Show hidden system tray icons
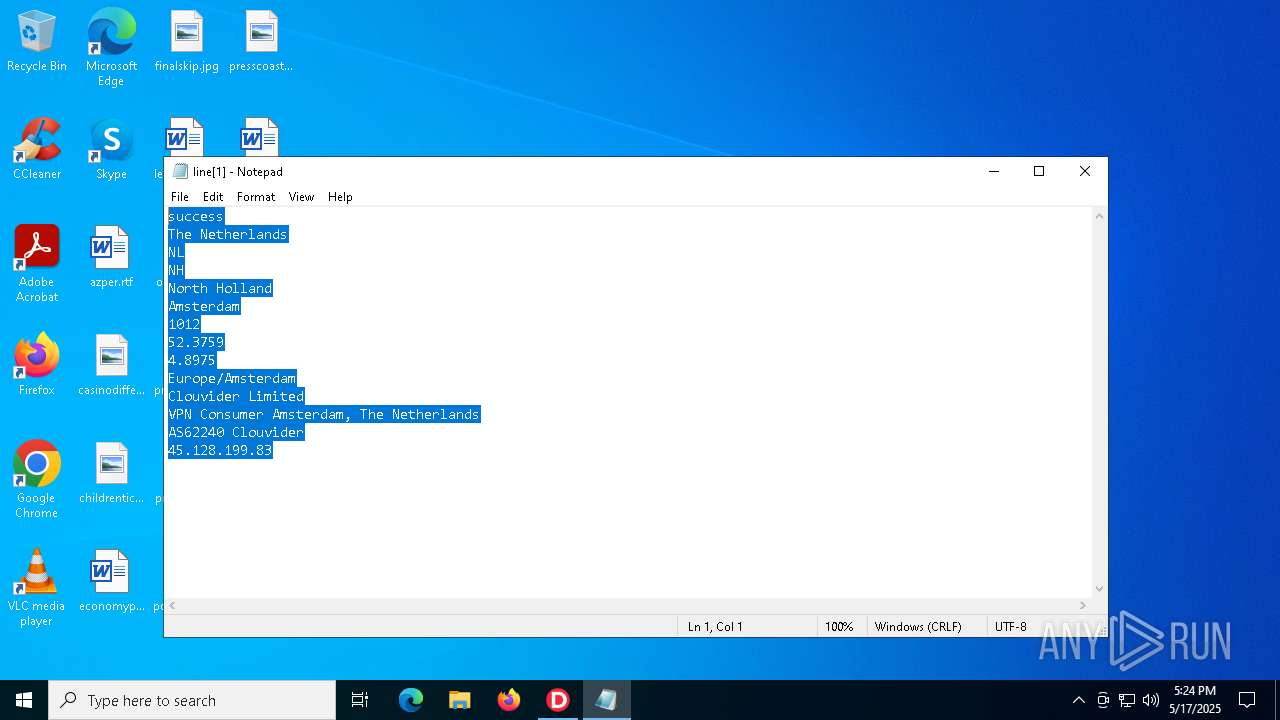Screen dimensions: 1280x720 (x=1078, y=700)
